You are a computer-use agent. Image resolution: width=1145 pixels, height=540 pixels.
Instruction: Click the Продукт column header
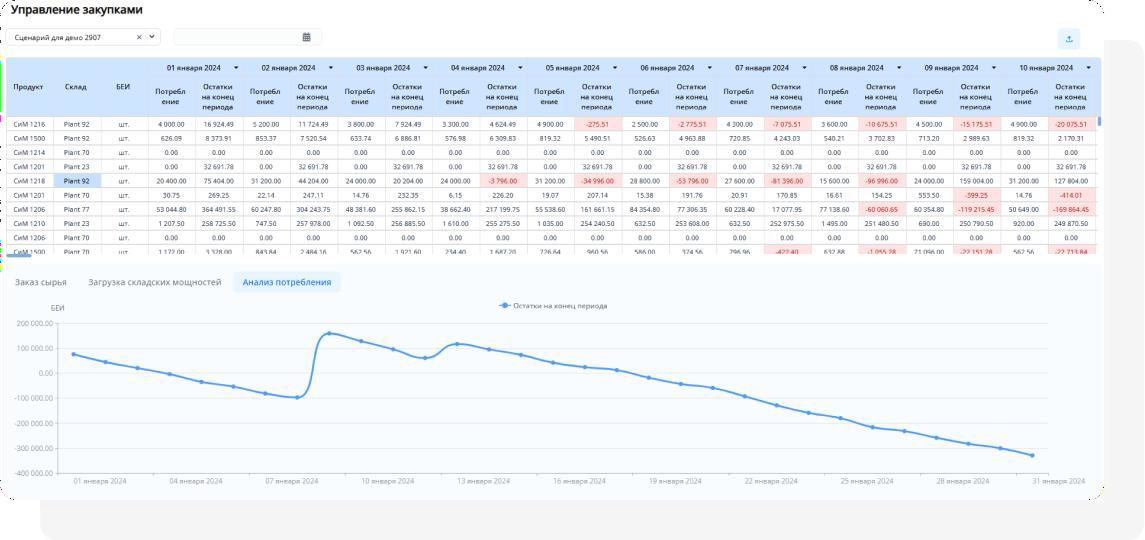pos(28,87)
